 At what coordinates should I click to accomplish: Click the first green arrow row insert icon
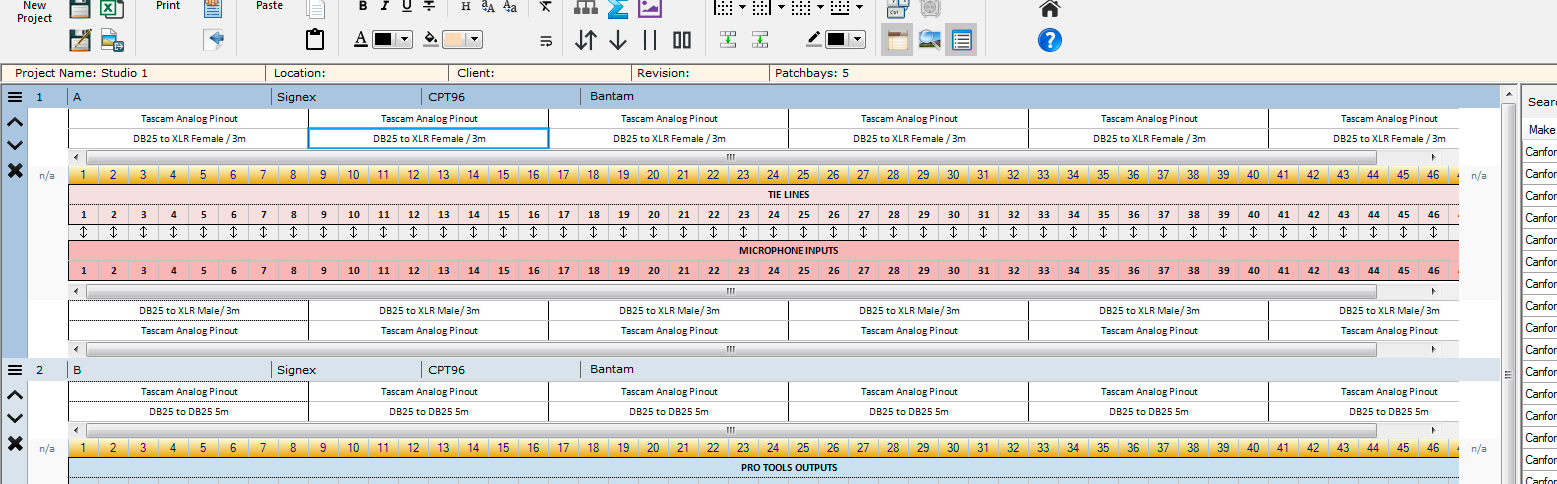coord(728,40)
